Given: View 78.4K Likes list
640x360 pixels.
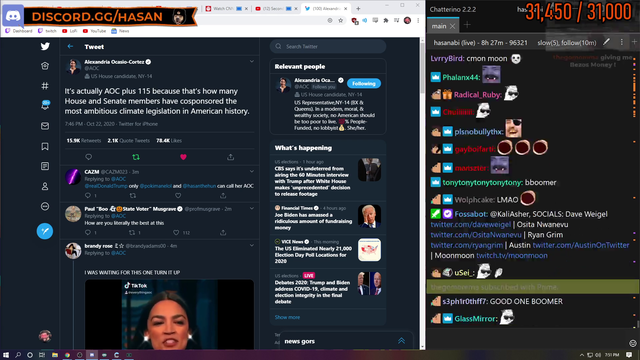Looking at the screenshot, I should click(x=169, y=140).
